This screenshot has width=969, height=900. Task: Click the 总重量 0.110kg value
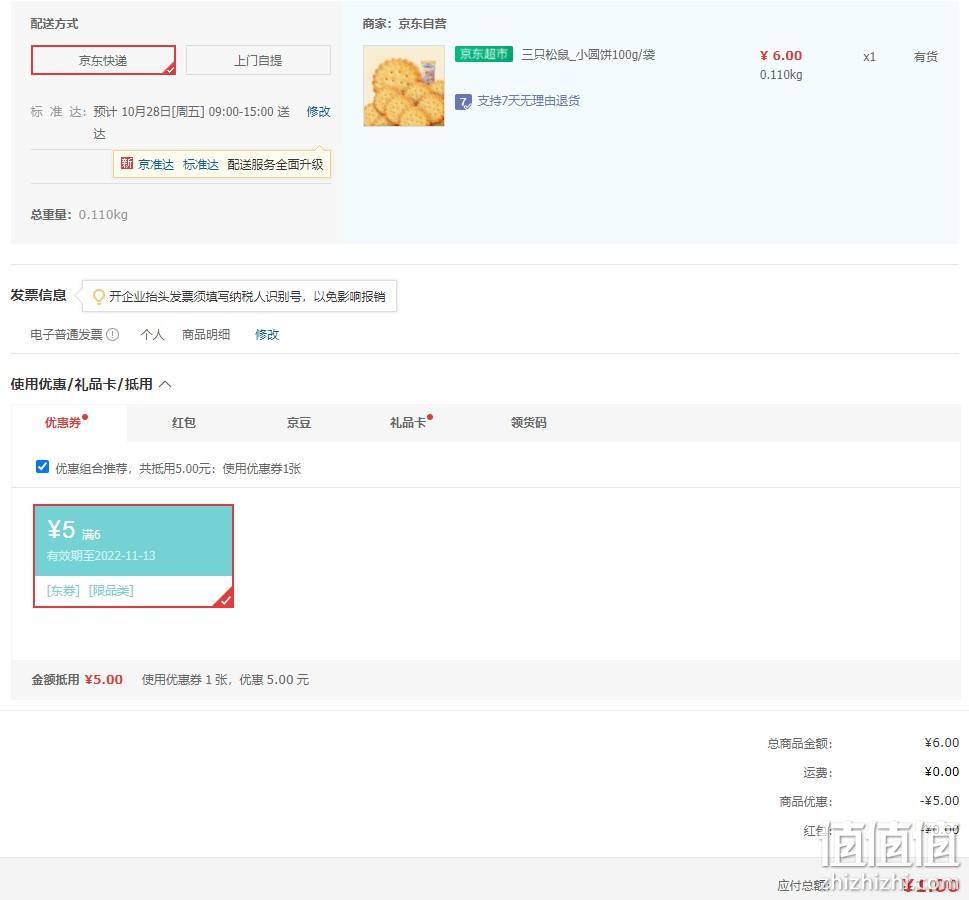(103, 214)
